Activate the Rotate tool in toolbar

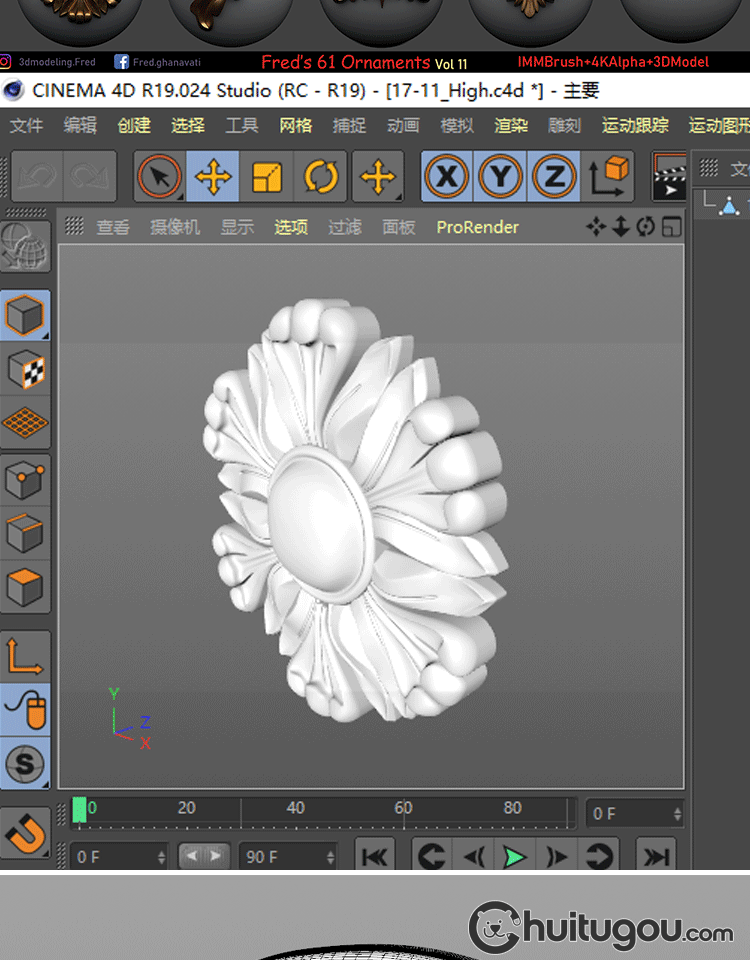point(320,178)
